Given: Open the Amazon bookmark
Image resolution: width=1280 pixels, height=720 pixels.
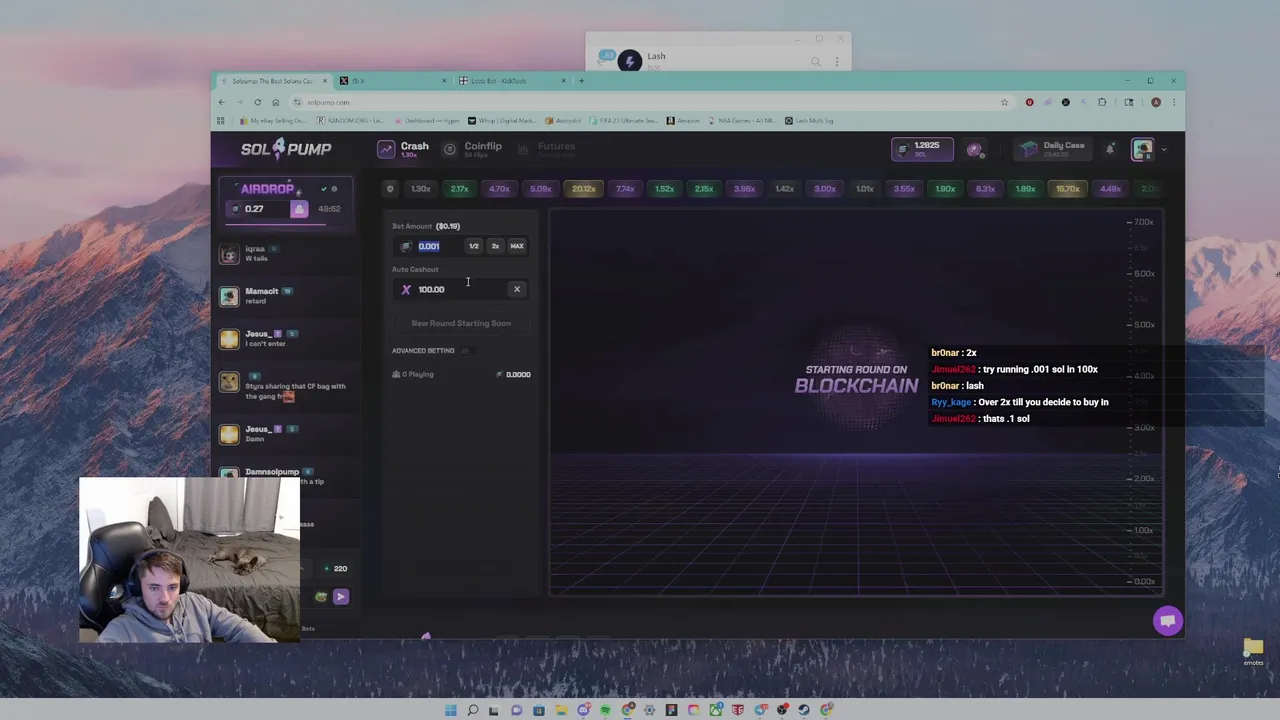Looking at the screenshot, I should 683,121.
